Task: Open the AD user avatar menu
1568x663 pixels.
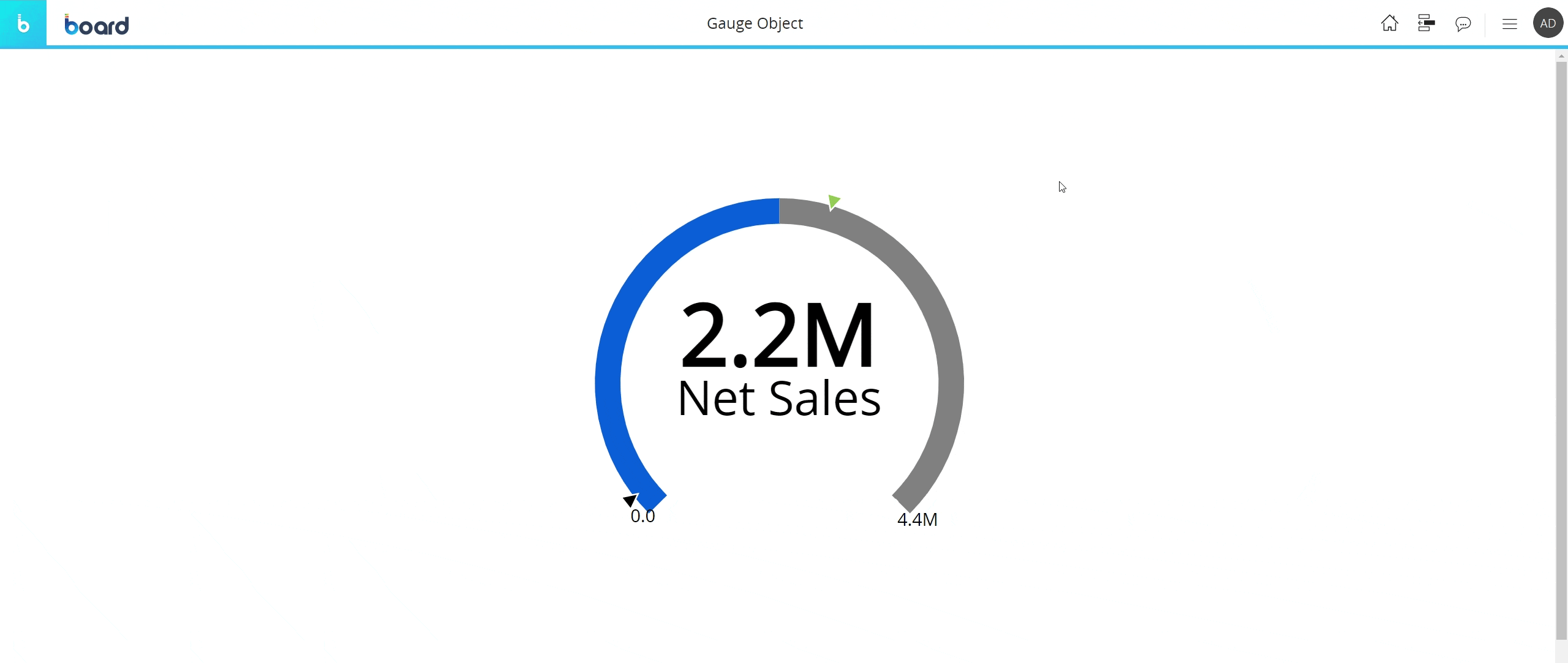Action: [x=1548, y=23]
